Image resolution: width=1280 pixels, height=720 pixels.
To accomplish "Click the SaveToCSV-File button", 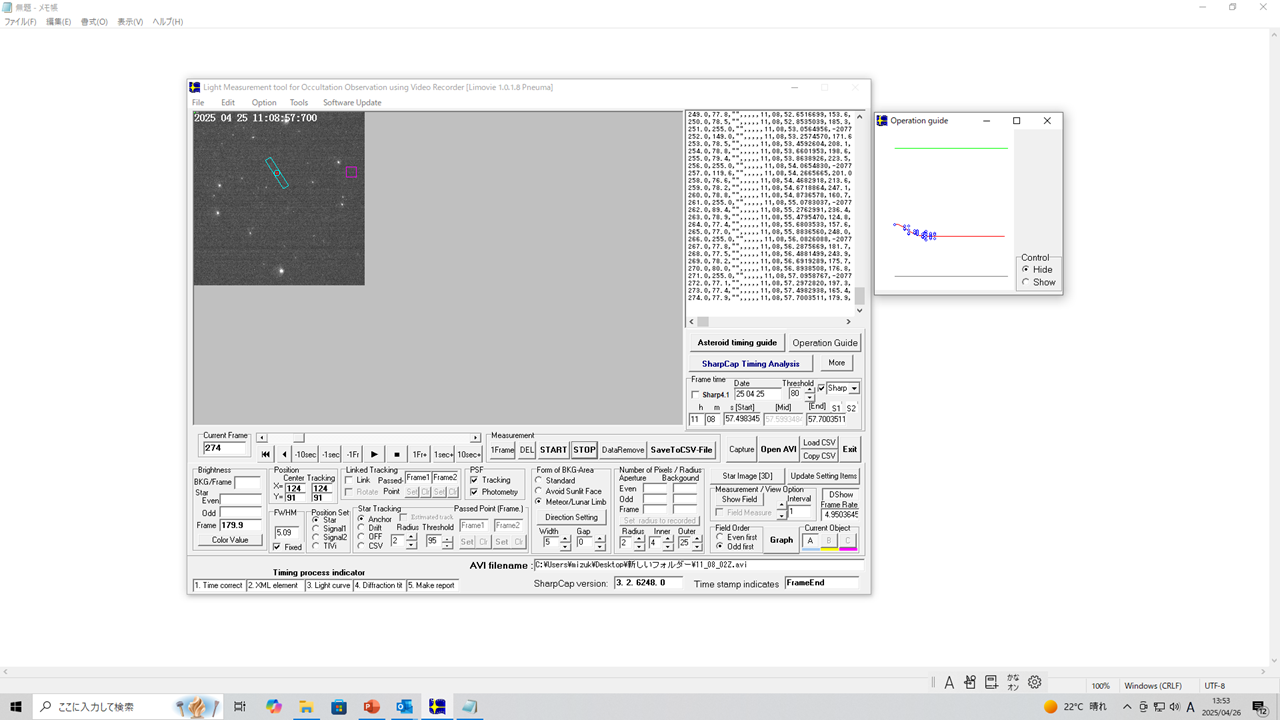I will 681,450.
